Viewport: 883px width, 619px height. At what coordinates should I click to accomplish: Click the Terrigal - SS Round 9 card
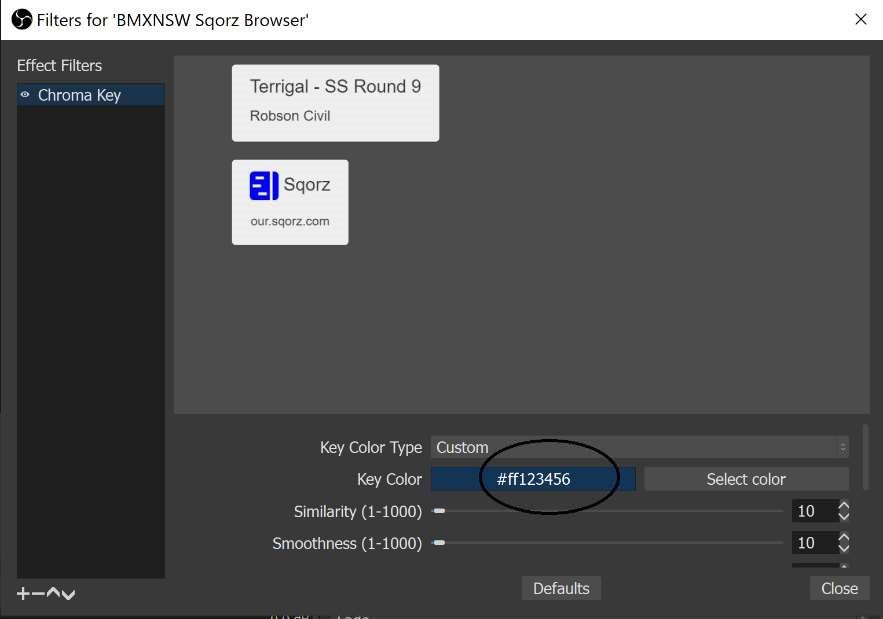coord(336,103)
